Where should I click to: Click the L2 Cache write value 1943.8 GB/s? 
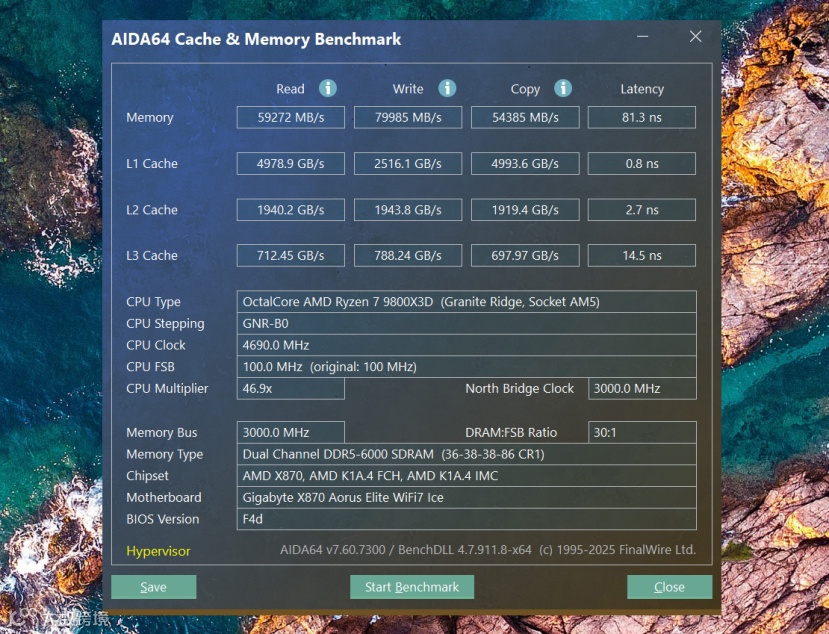pos(408,210)
